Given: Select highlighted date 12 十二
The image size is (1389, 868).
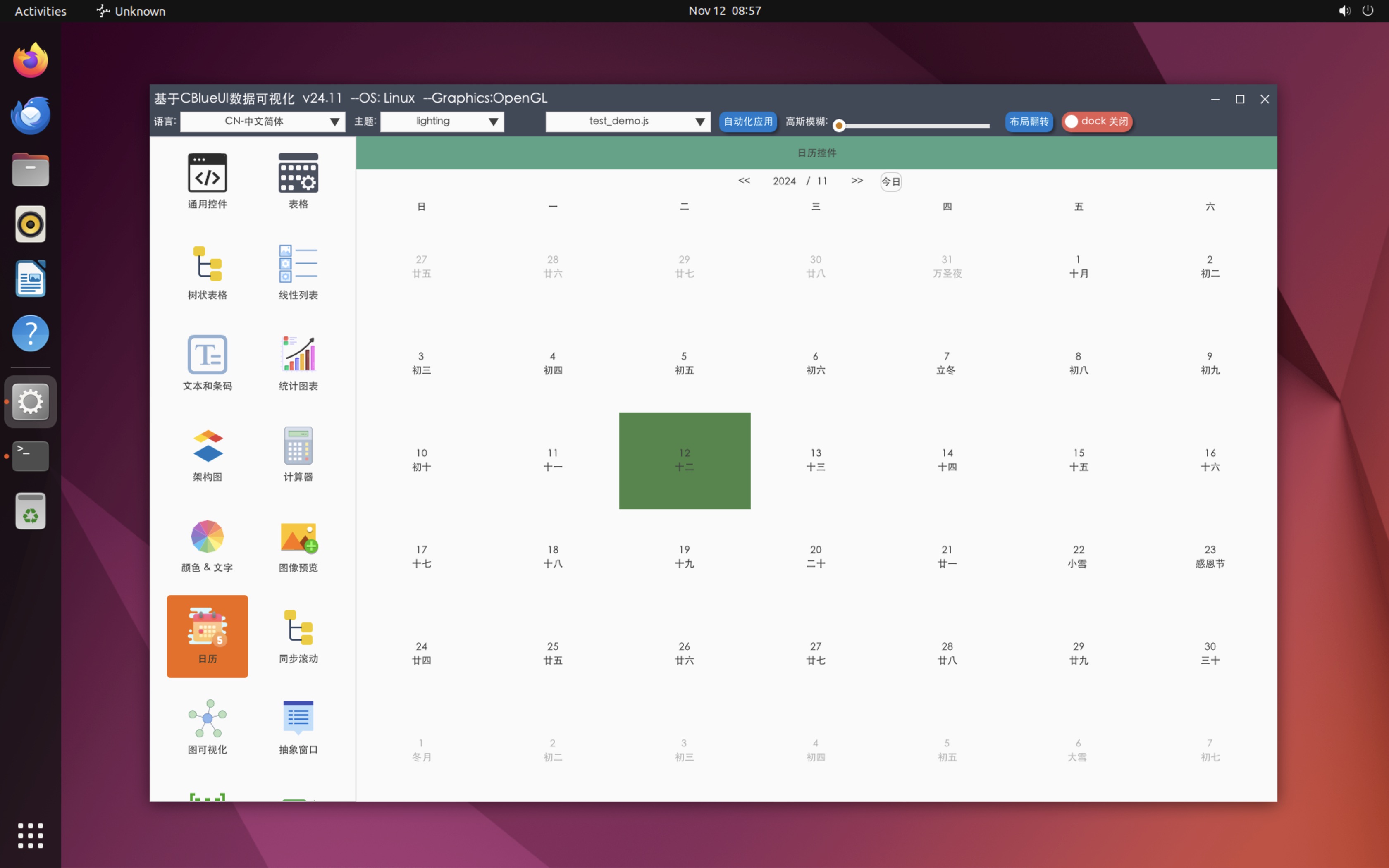Looking at the screenshot, I should coord(685,460).
